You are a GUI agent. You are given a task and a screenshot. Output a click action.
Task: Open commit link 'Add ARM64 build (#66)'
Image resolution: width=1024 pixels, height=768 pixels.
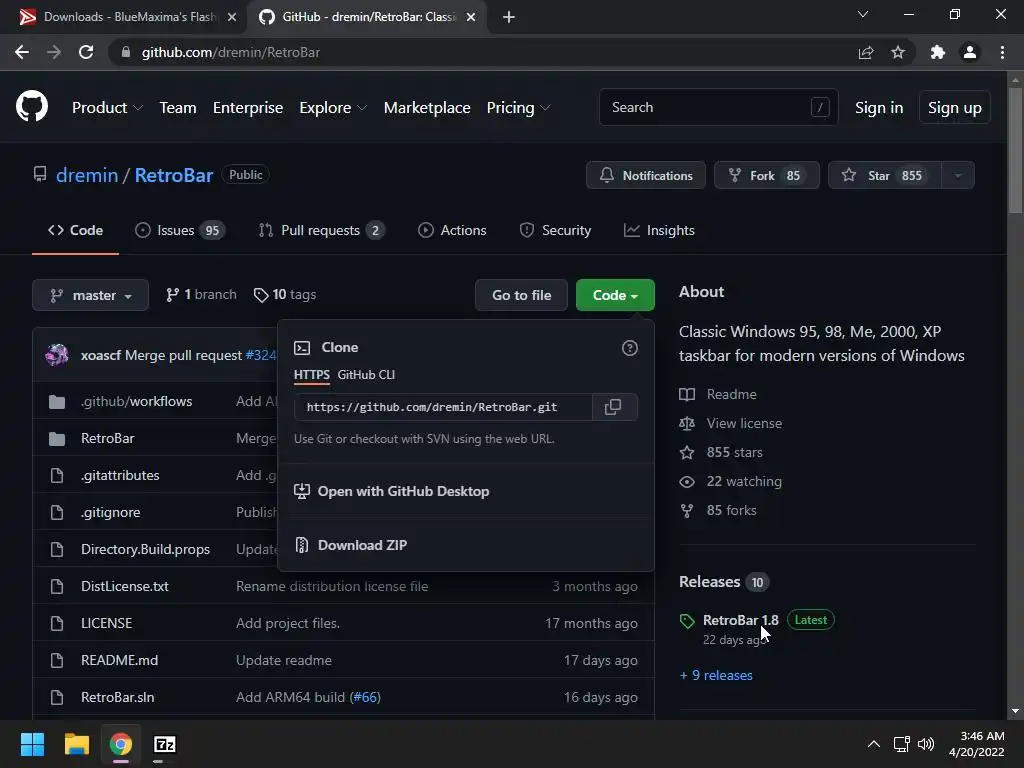coord(308,697)
